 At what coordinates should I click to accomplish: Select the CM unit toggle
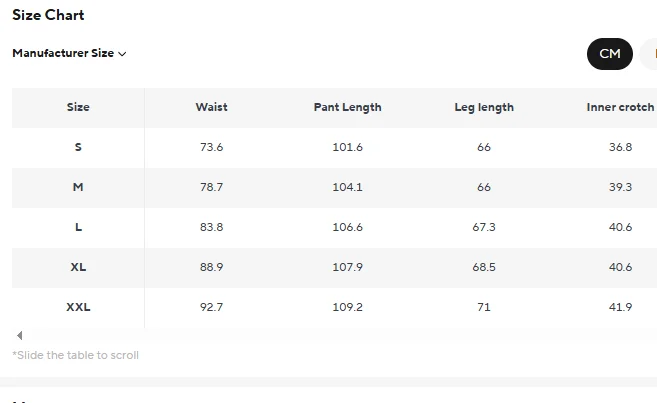pyautogui.click(x=609, y=54)
